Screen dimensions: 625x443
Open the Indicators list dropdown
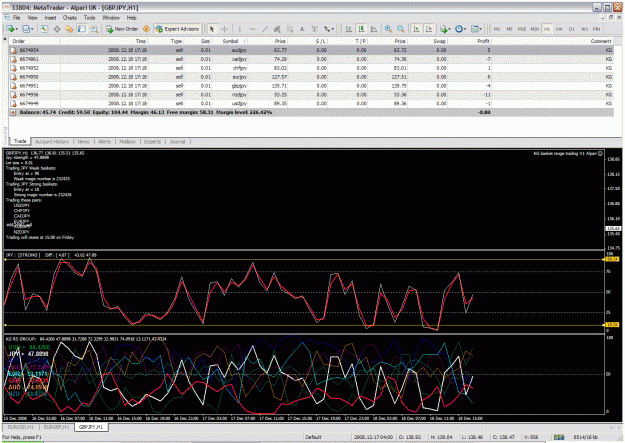pos(445,29)
